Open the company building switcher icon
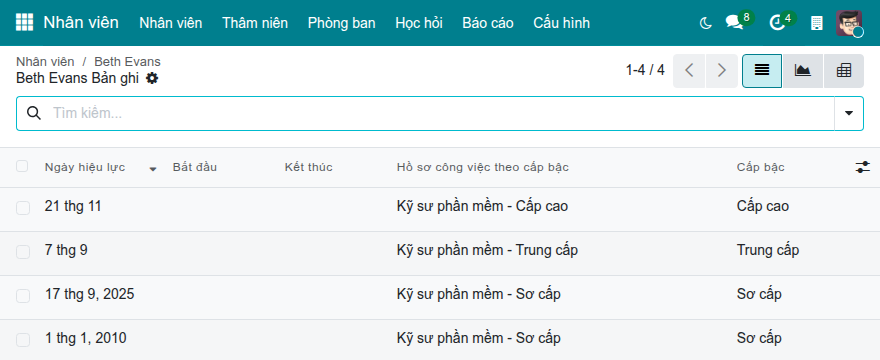Image resolution: width=880 pixels, height=360 pixels. 817,23
